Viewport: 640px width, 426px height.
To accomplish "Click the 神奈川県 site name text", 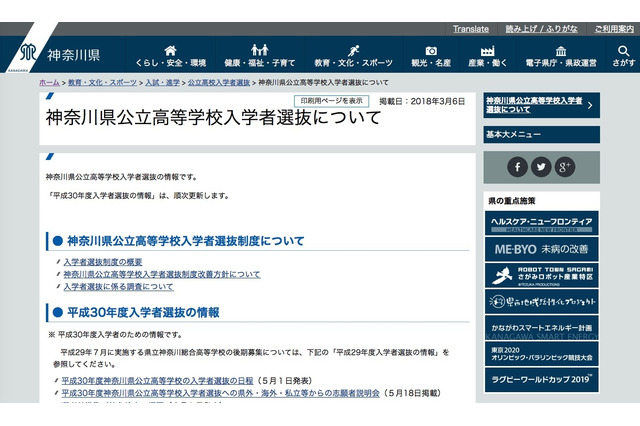I will pyautogui.click(x=73, y=55).
